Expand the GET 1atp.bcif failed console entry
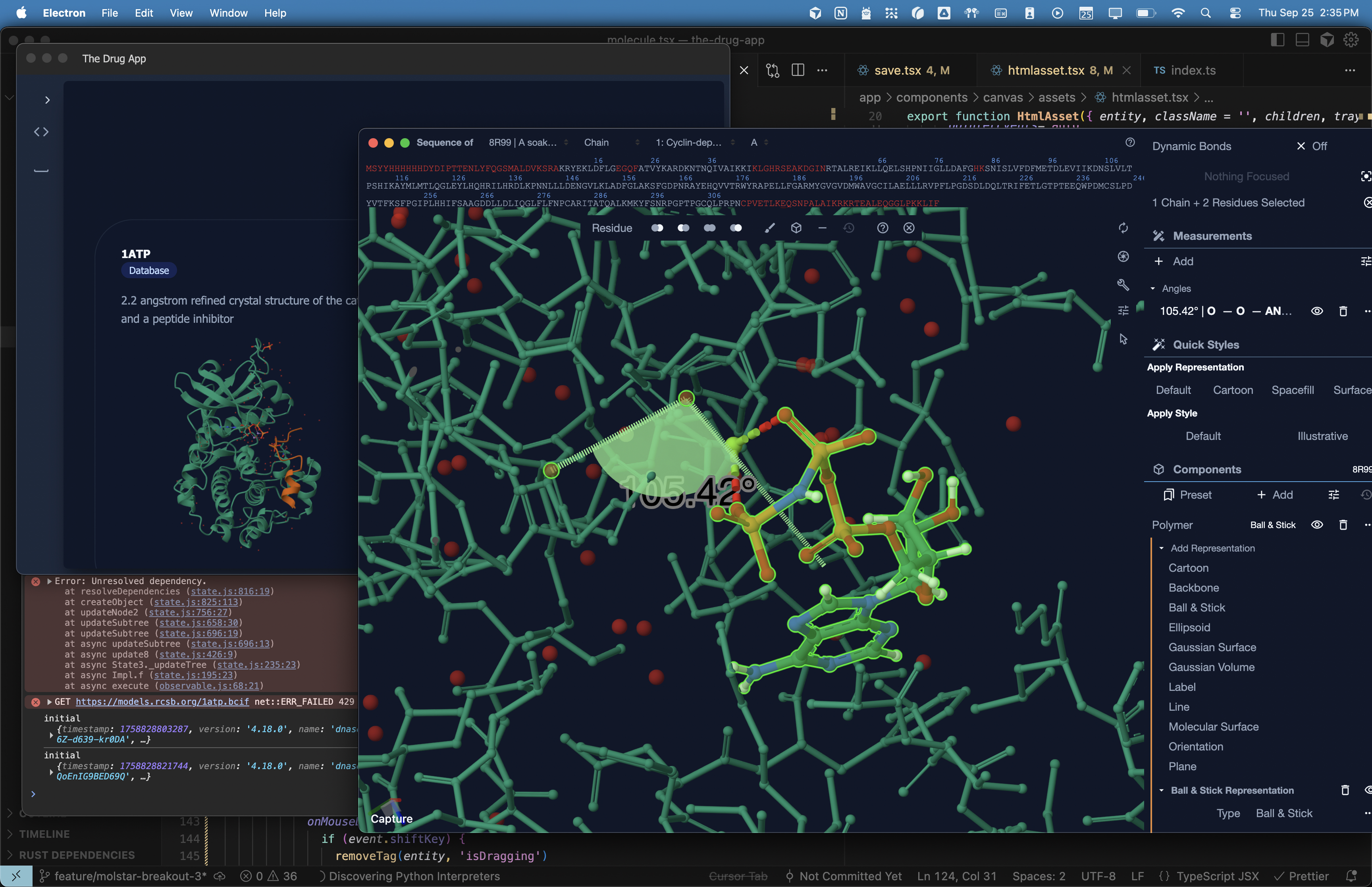The width and height of the screenshot is (1372, 887). [x=50, y=702]
